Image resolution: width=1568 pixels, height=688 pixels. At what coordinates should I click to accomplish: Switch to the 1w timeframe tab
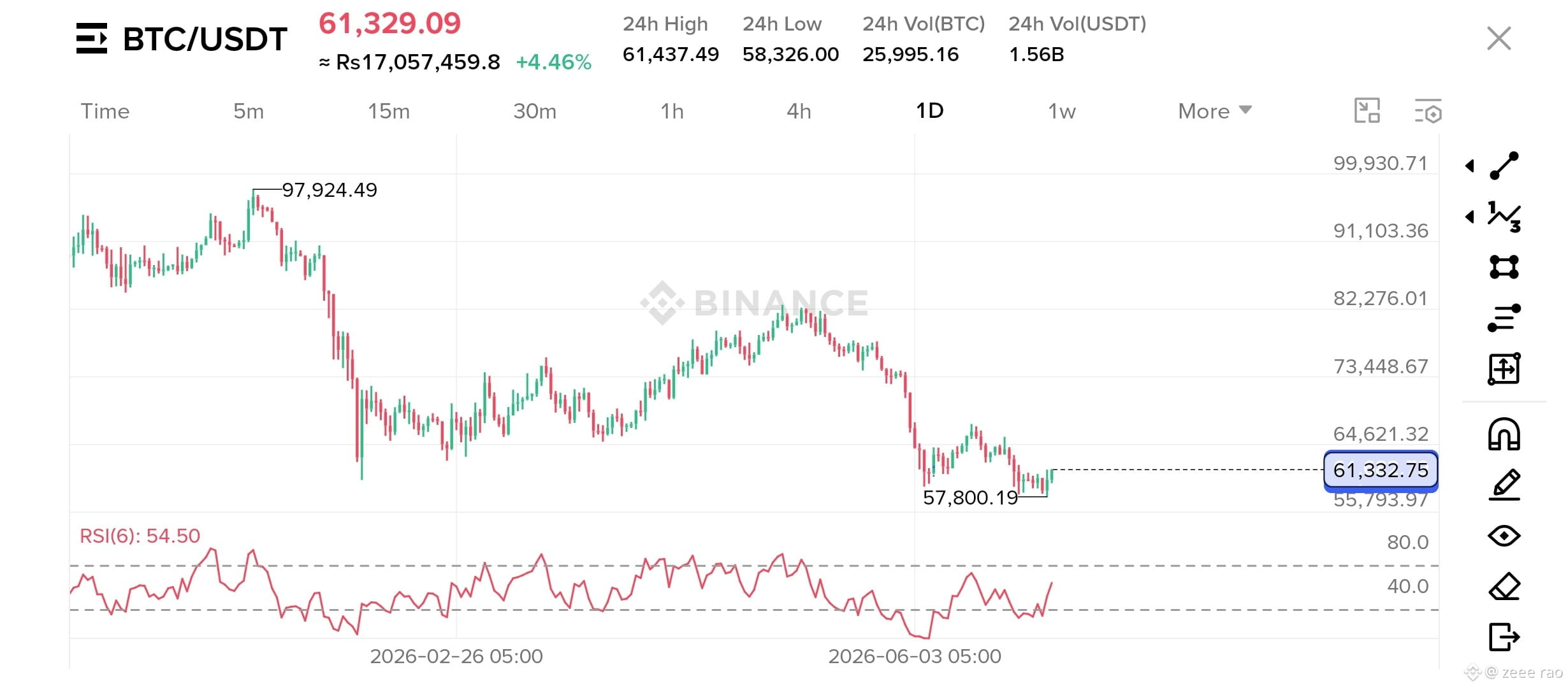(x=1062, y=111)
